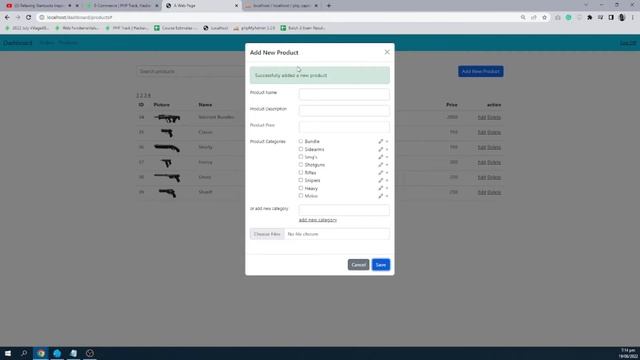Check the Smg's category checkbox

[301, 157]
